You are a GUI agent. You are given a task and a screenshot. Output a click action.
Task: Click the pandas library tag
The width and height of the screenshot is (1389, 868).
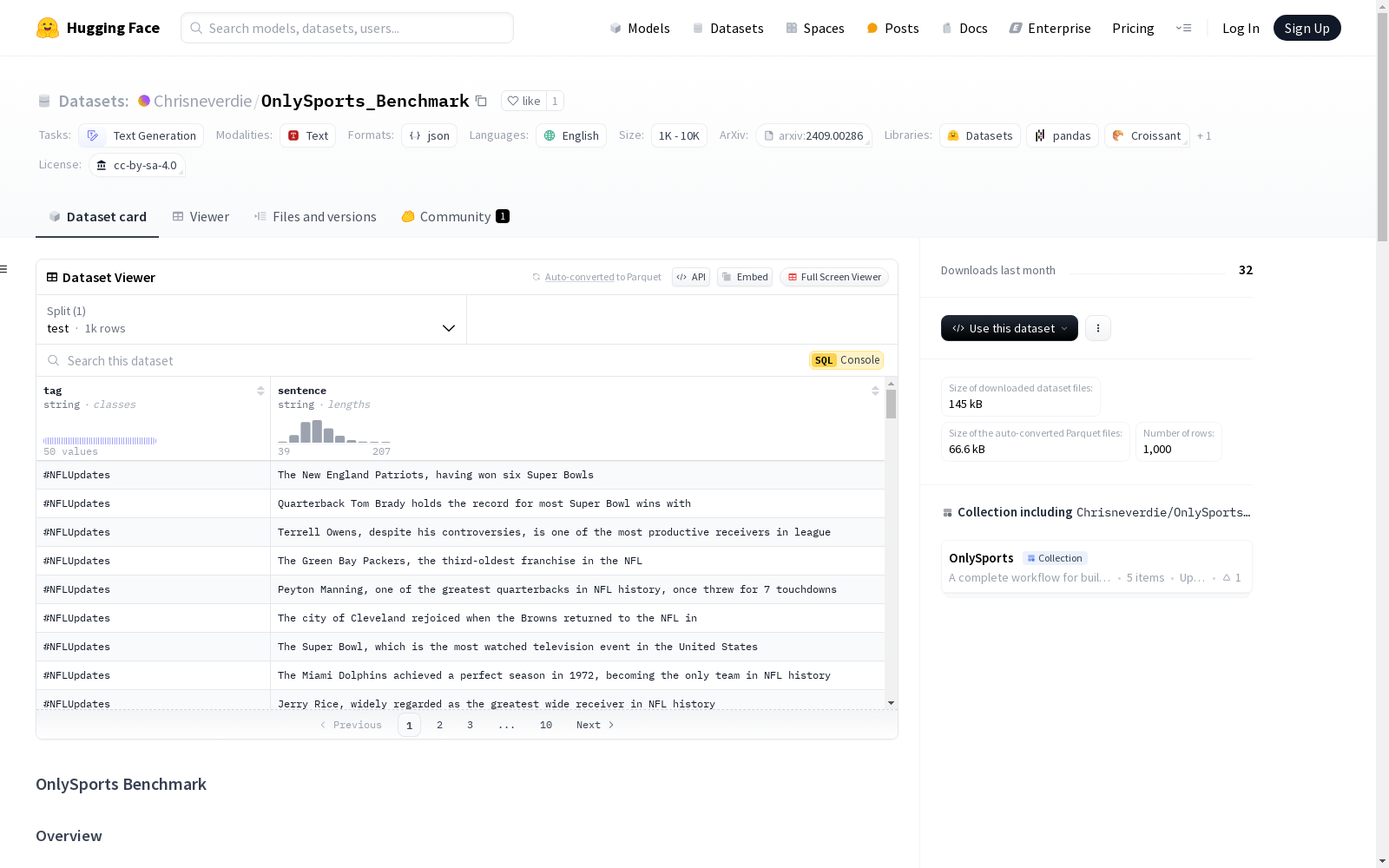coord(1063,135)
